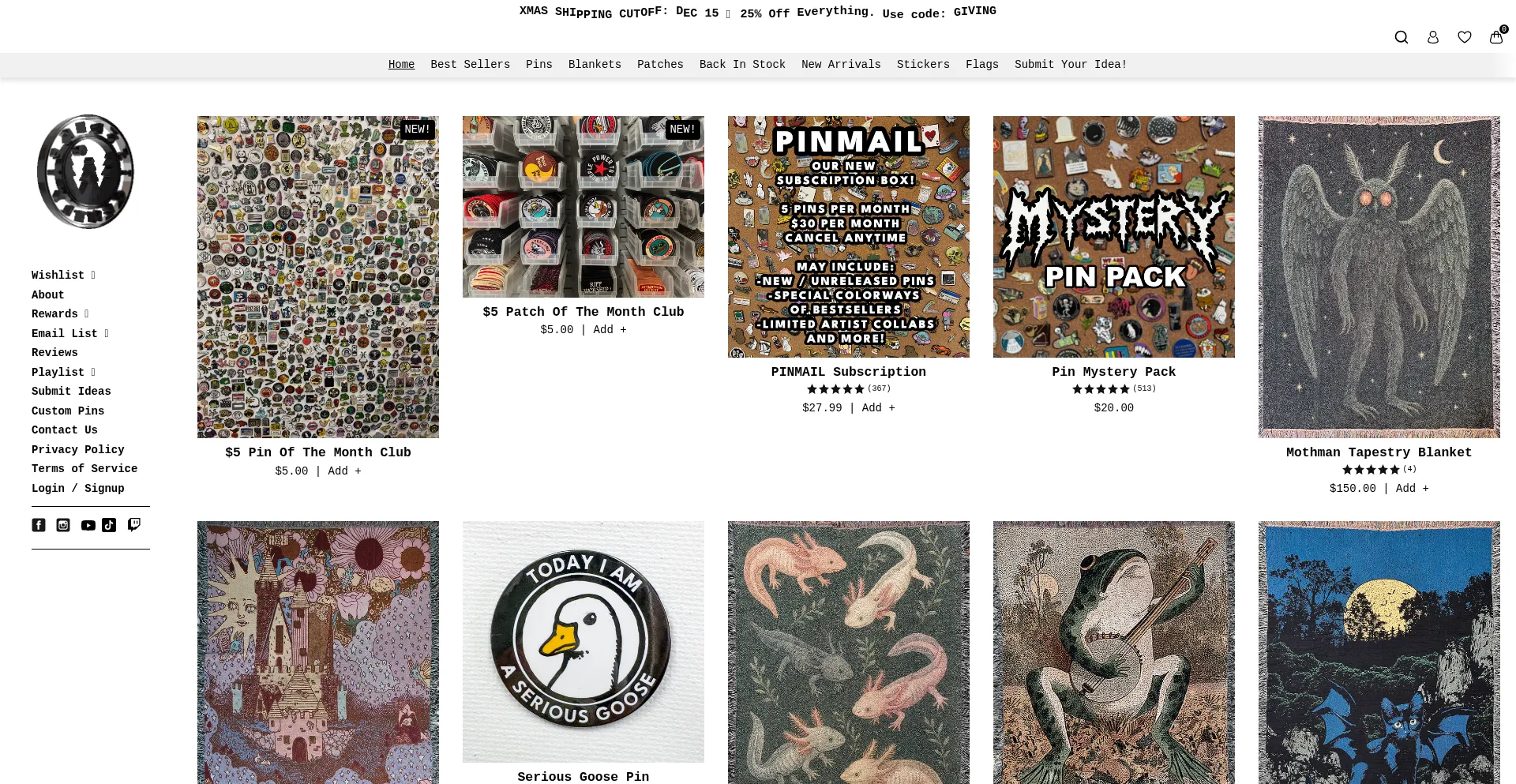Go to the Blankets category

pos(595,65)
